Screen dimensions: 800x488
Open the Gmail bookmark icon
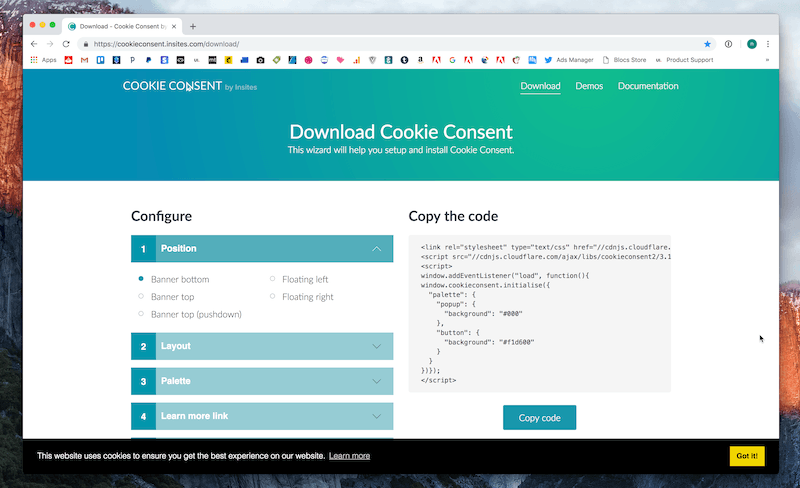click(x=84, y=60)
